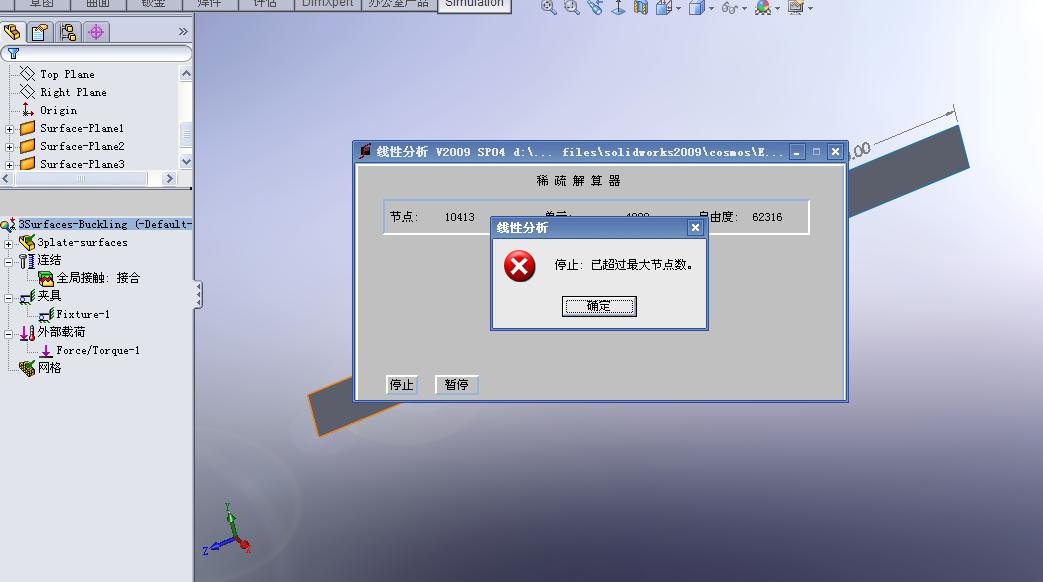Click the Surface-Plane1 folder icon

[27, 128]
